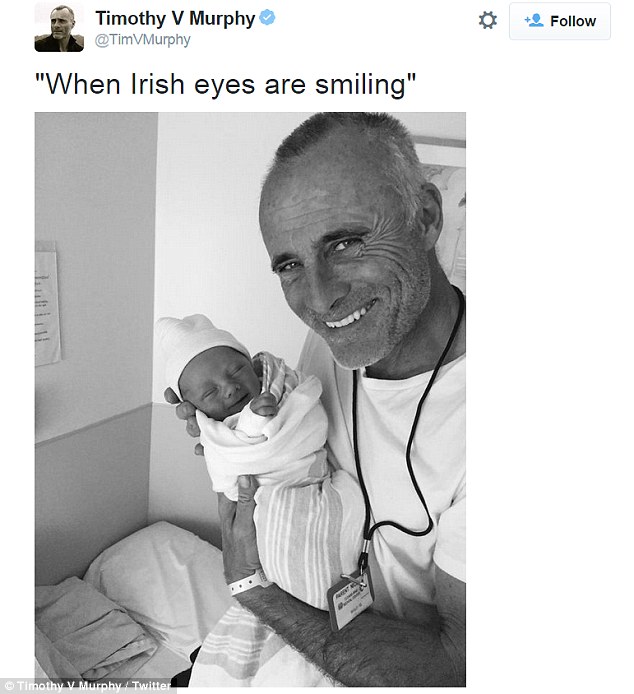Click the person-plus icon on Follow
The height and width of the screenshot is (694, 634).
(533, 21)
